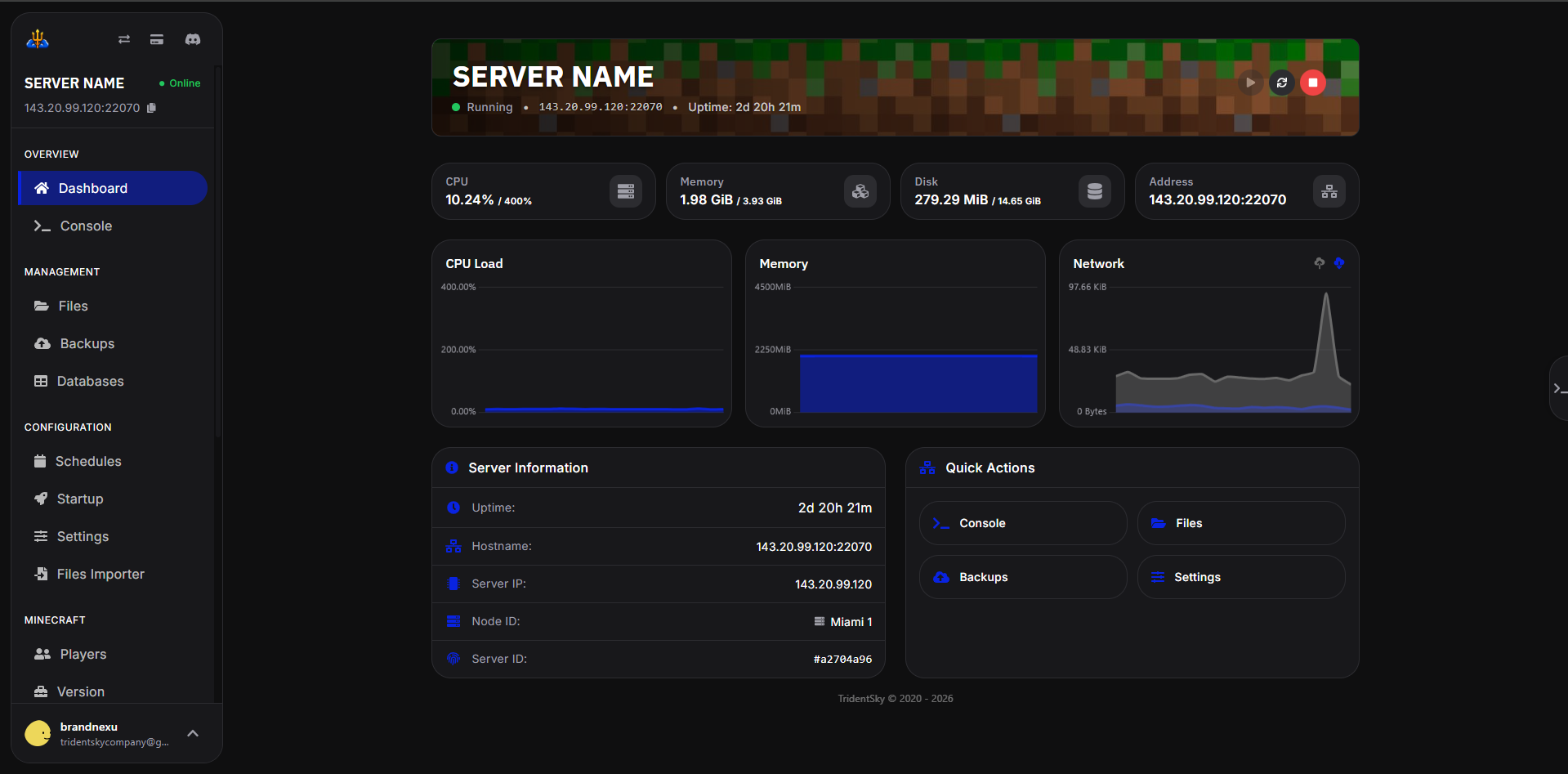Expand the Version selector under Minecraft
1568x774 pixels.
[81, 691]
